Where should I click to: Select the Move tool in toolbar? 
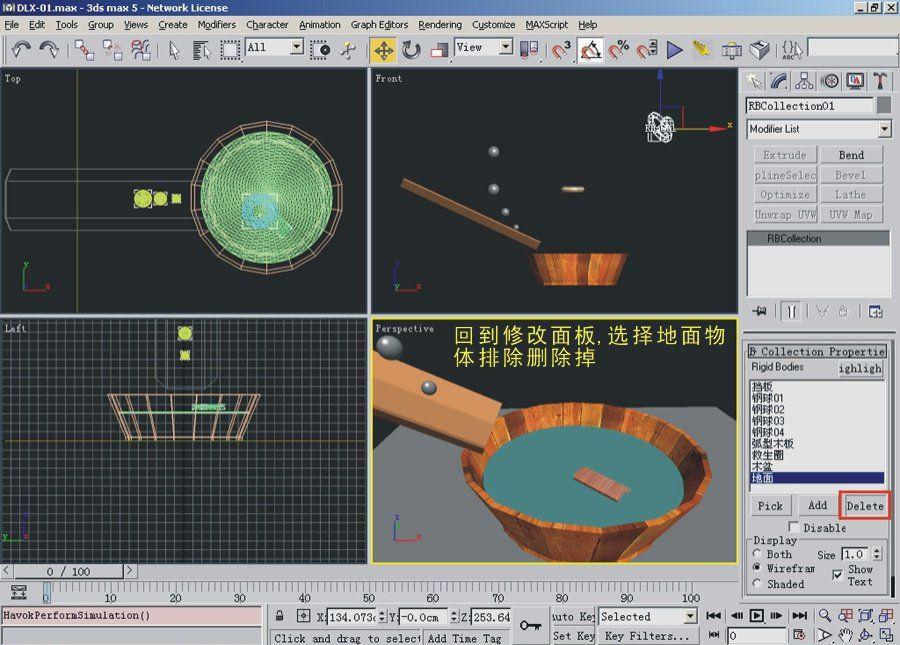384,49
